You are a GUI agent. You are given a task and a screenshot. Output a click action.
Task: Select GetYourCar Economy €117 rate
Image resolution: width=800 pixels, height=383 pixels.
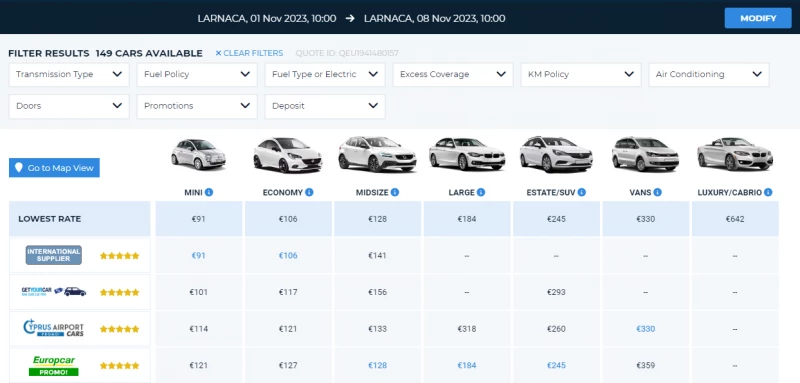pos(288,292)
